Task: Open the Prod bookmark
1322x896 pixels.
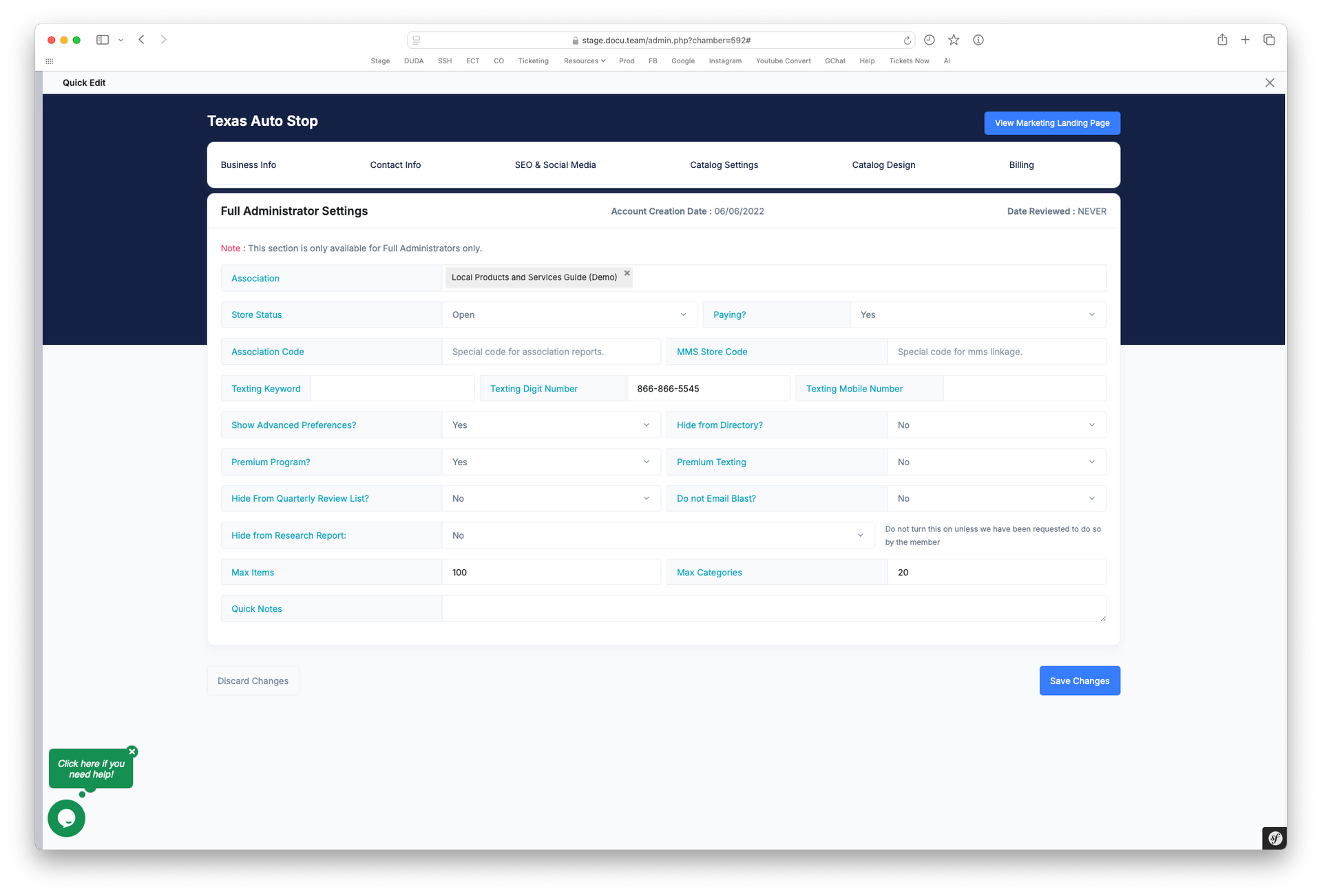Action: [627, 61]
